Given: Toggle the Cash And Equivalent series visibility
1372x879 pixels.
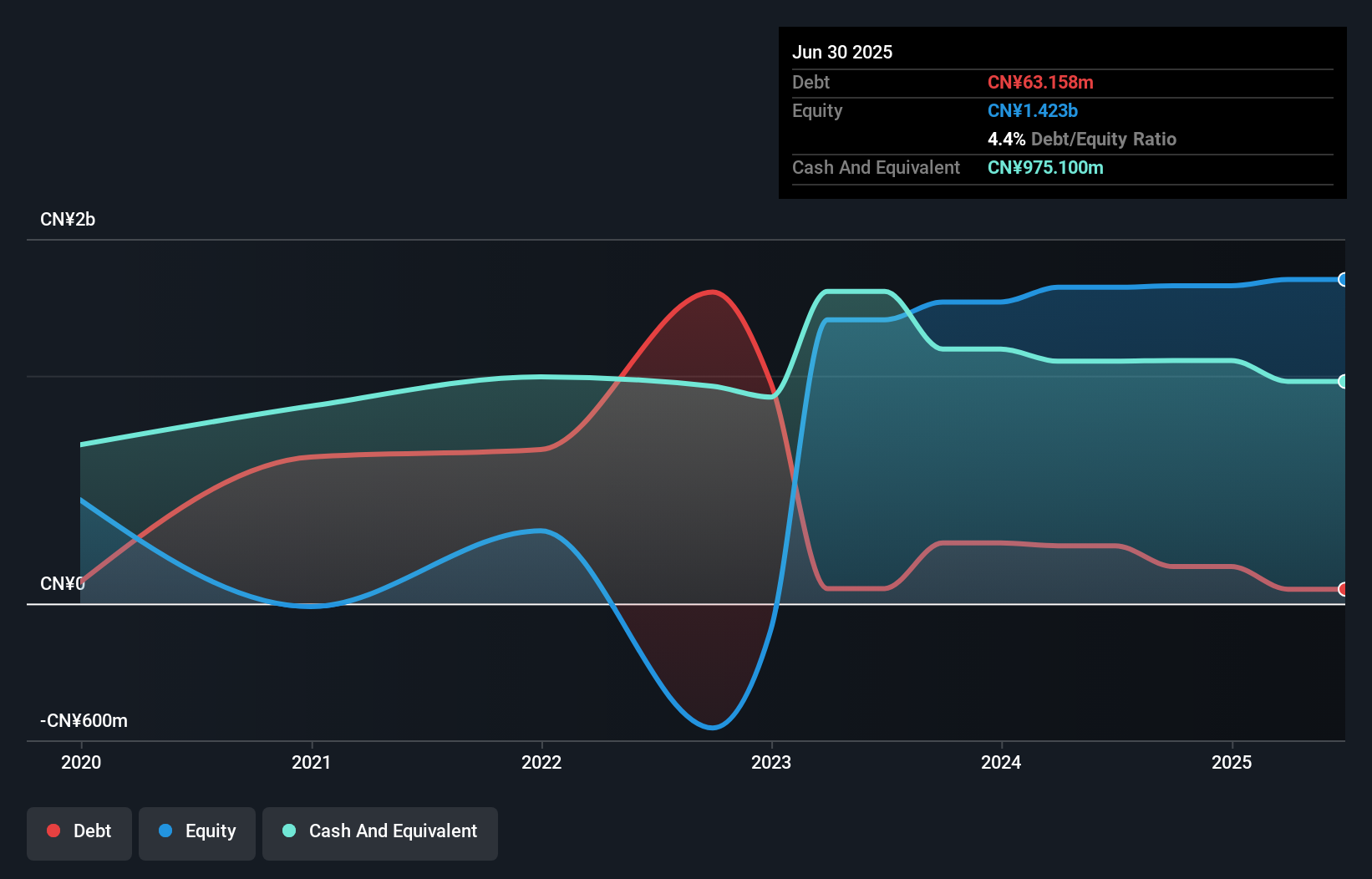Looking at the screenshot, I should click(x=379, y=831).
